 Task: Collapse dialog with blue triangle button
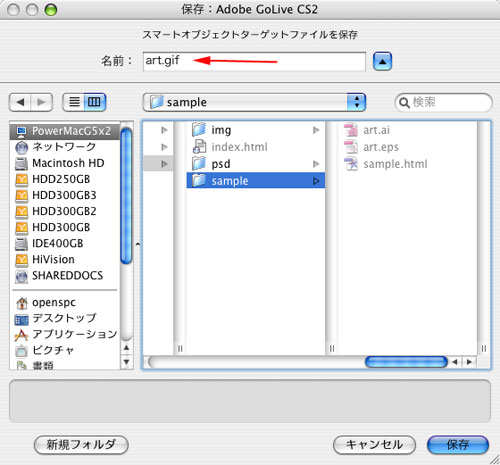382,61
